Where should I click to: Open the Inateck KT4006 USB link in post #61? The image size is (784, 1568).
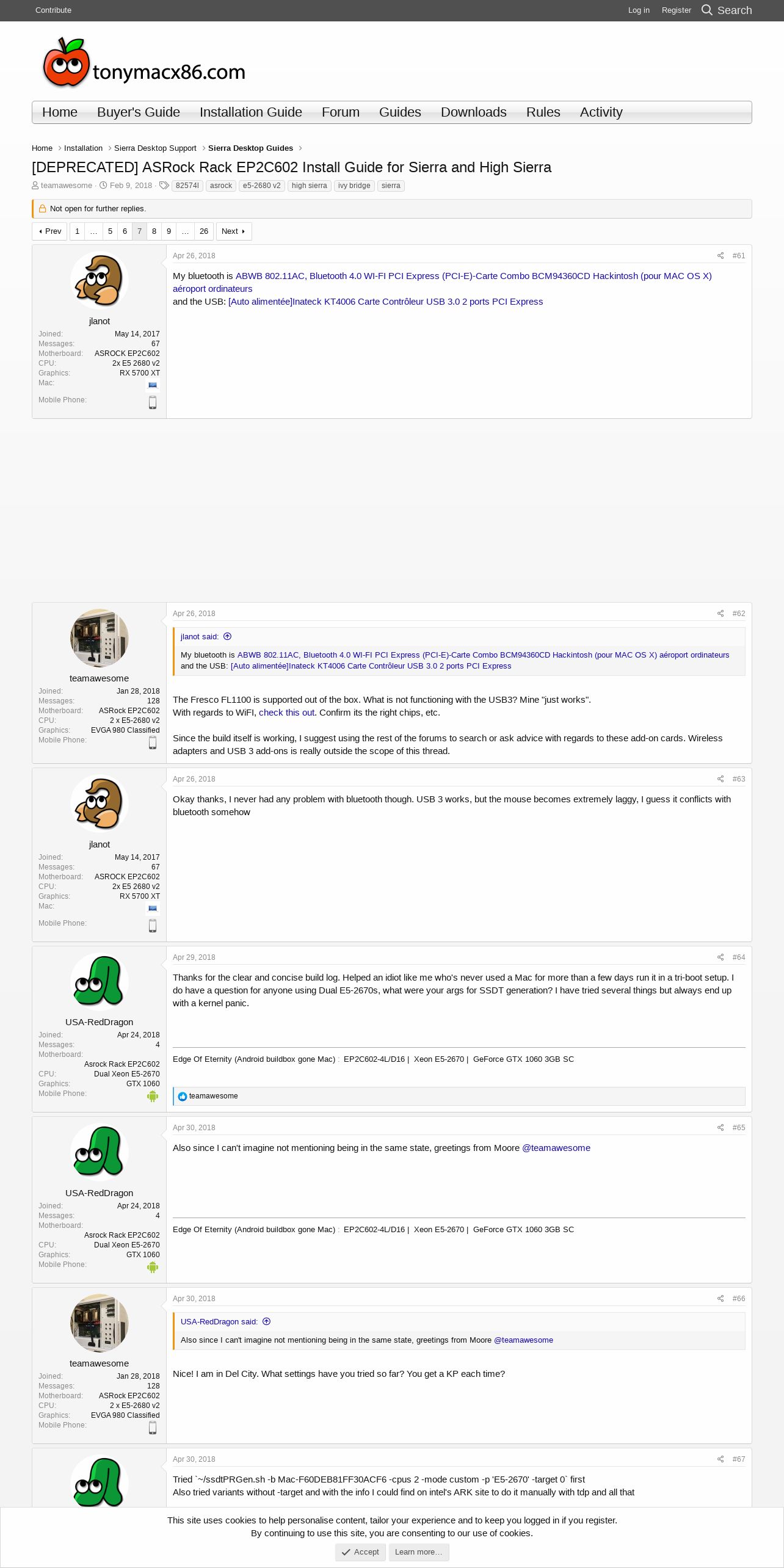[x=385, y=302]
